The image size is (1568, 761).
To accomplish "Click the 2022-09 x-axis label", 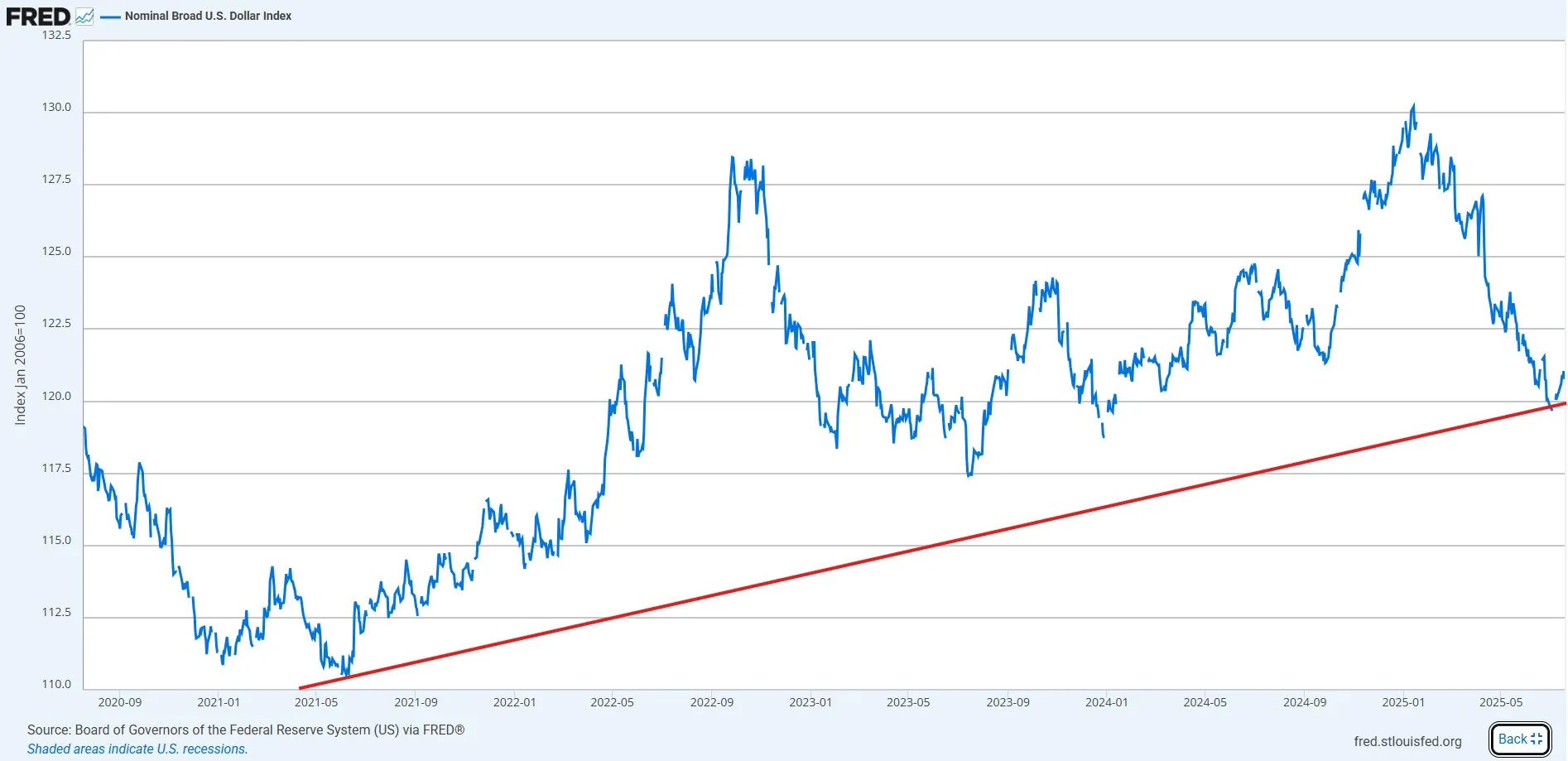I will pos(710,701).
